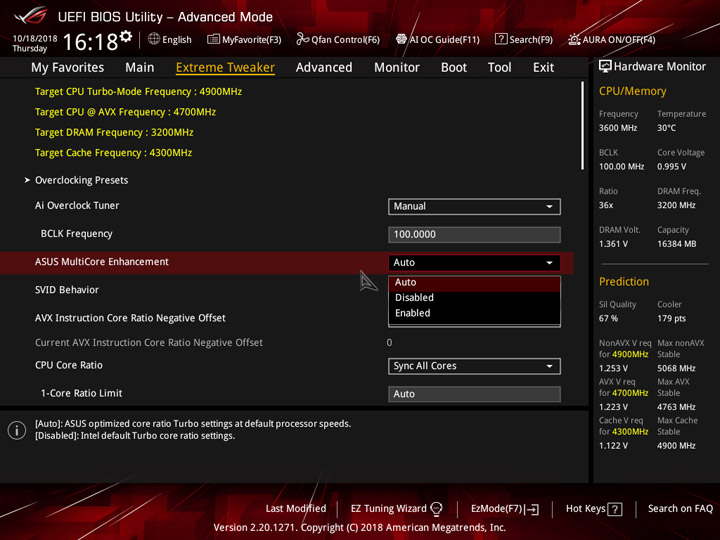Open Search on FAQ

(680, 509)
